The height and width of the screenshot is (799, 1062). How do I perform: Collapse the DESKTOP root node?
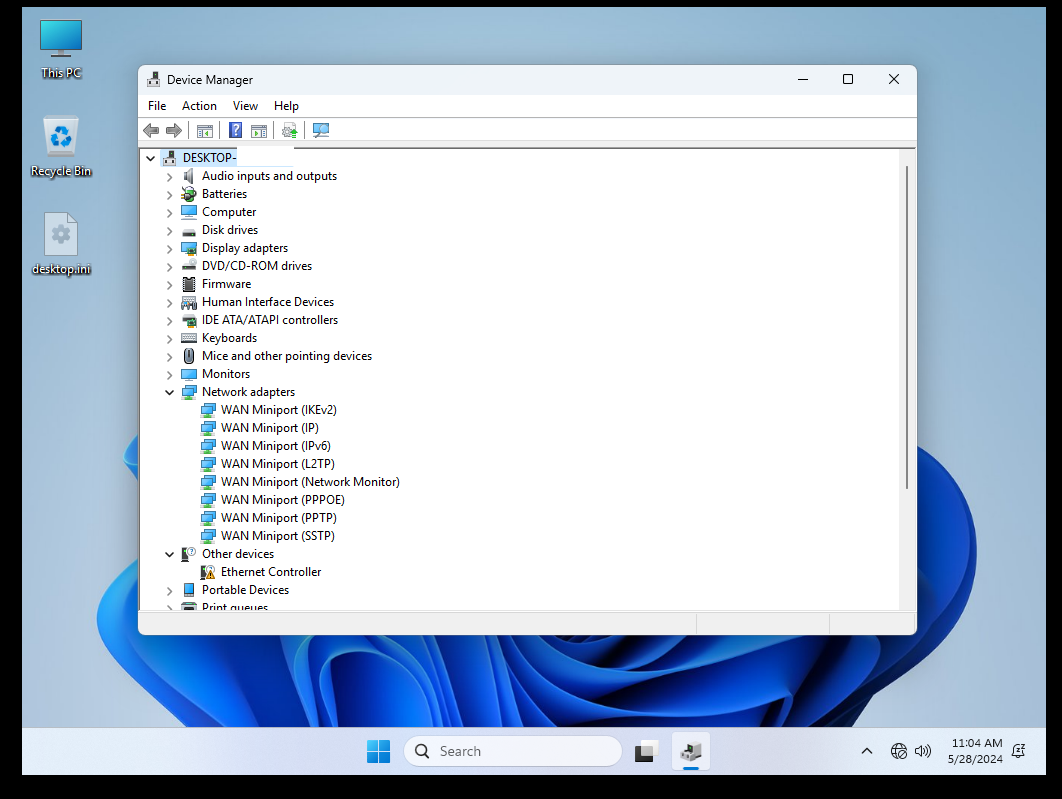tap(151, 158)
